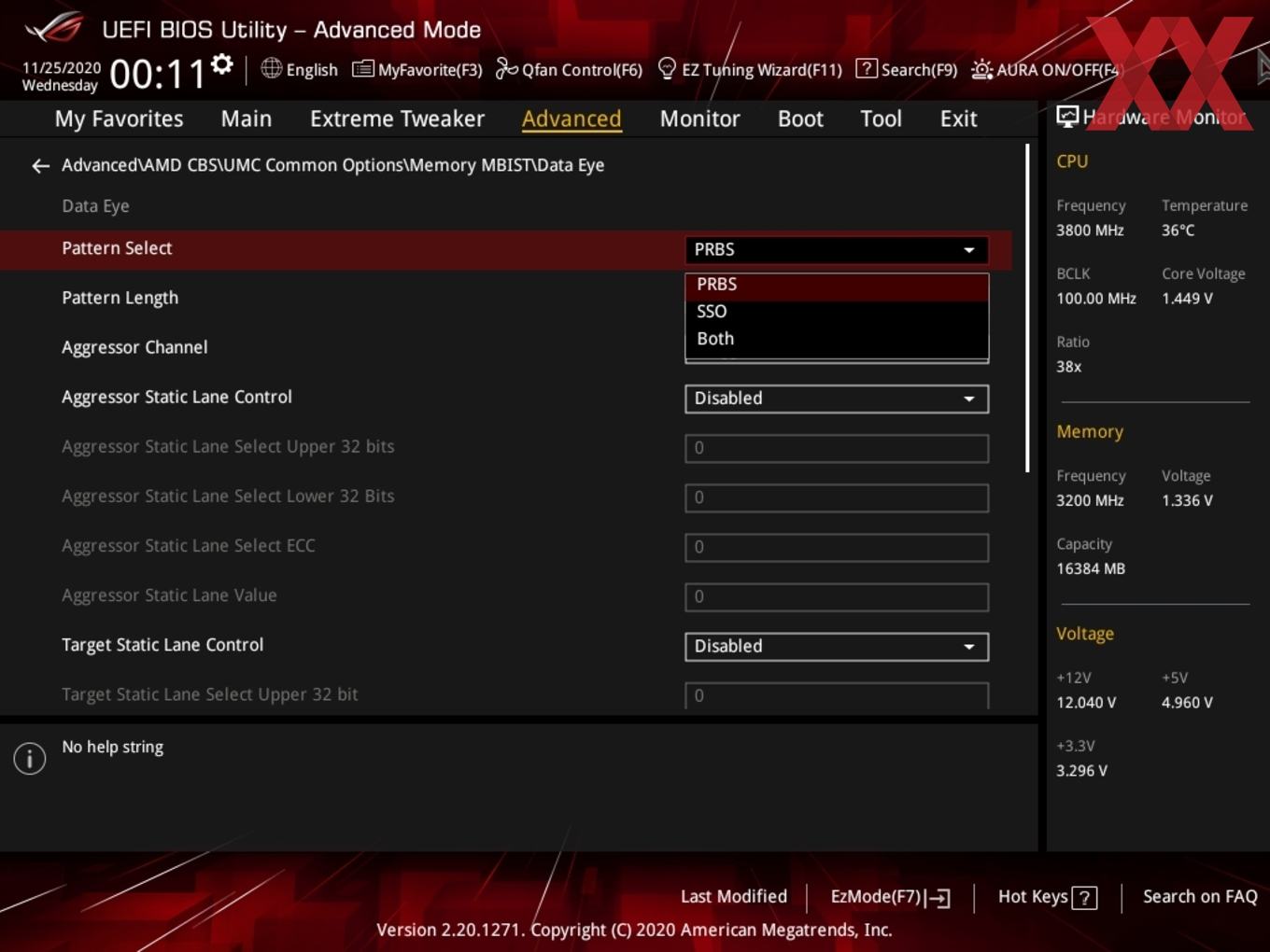Select the Advanced tab
The width and height of the screenshot is (1270, 952).
tap(571, 119)
